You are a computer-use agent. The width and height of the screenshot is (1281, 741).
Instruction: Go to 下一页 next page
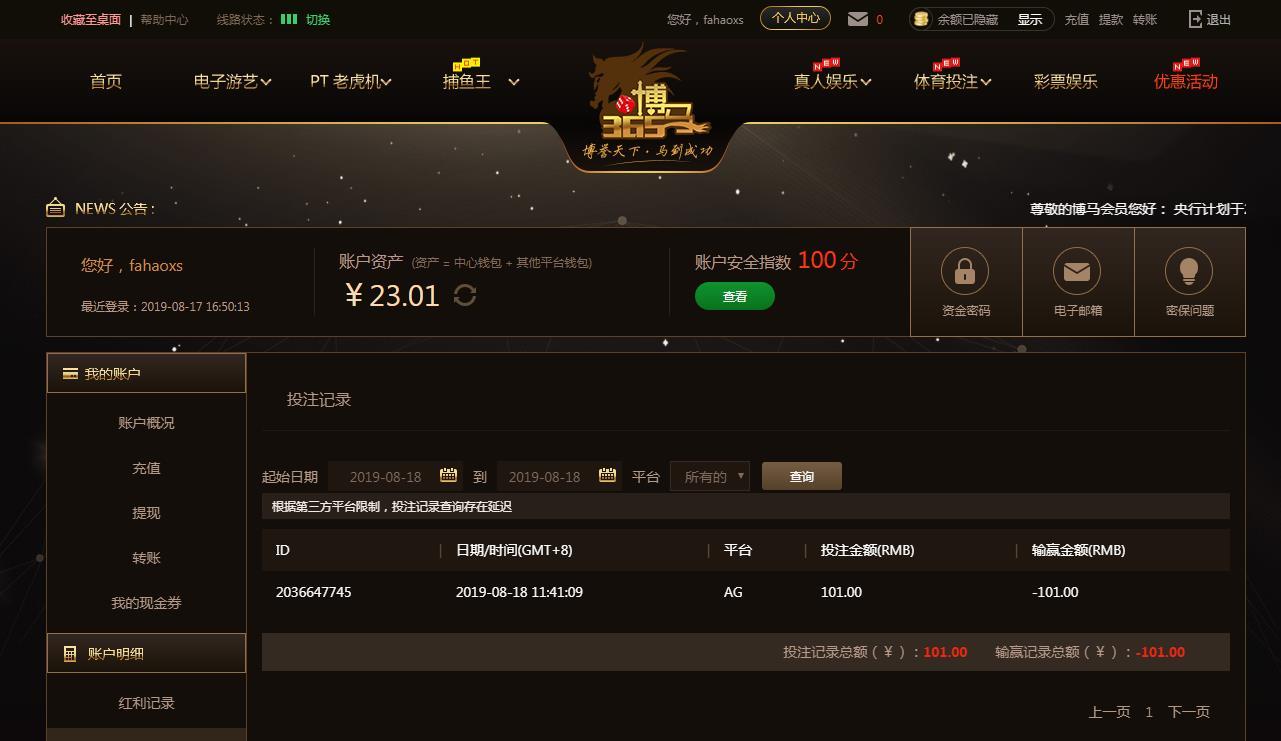(x=1189, y=712)
